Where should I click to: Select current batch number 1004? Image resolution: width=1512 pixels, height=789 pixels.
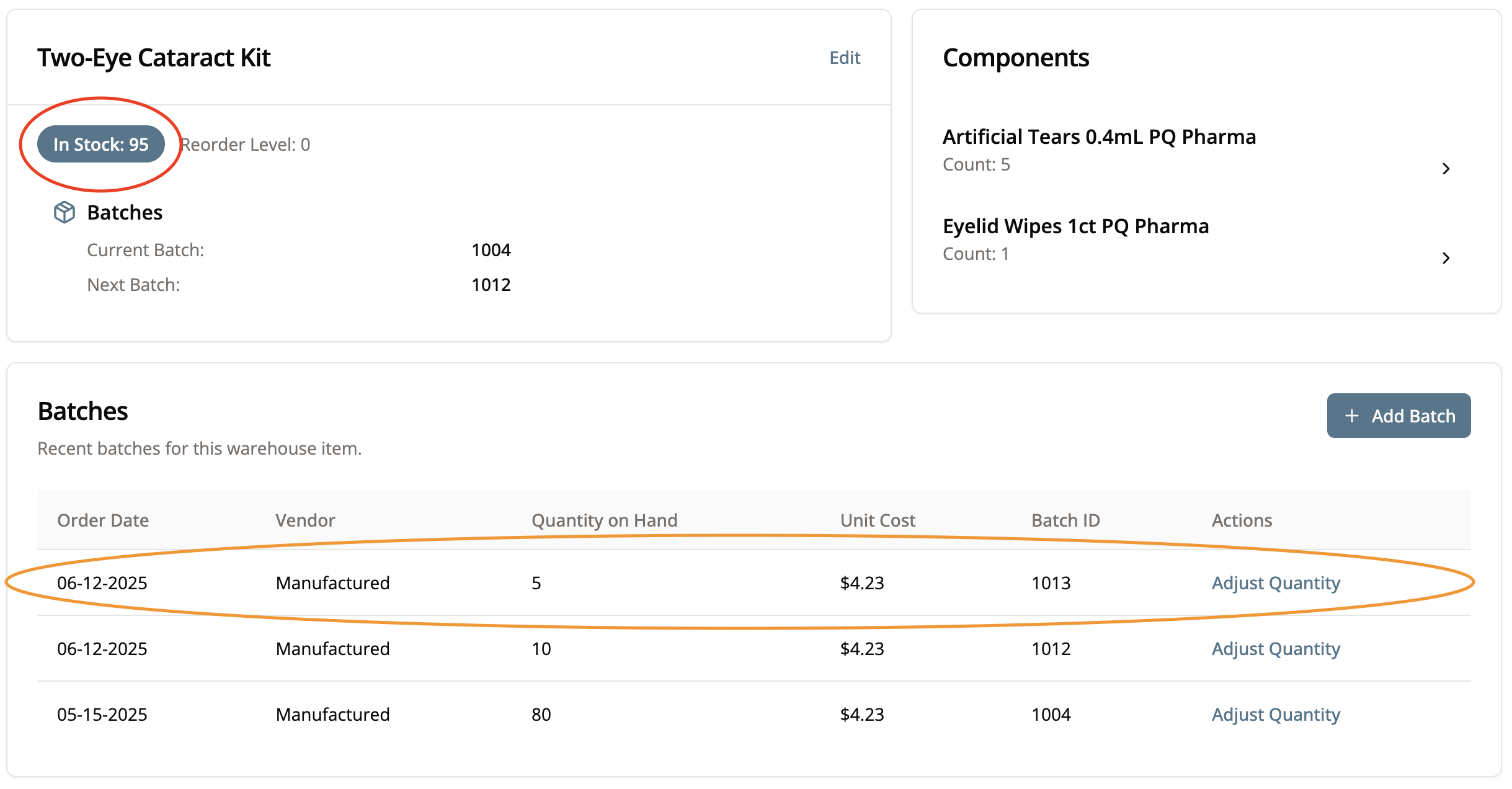(x=491, y=250)
